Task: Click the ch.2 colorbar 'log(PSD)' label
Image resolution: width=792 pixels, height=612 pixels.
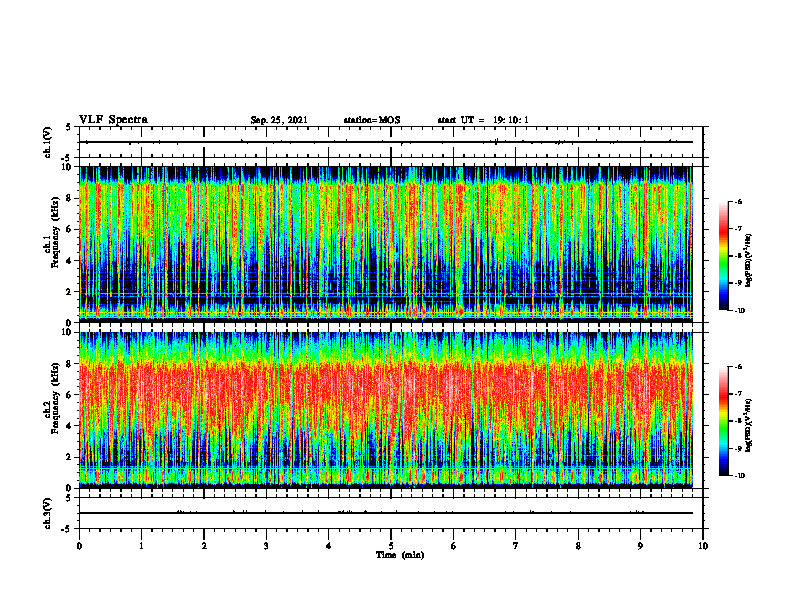Action: [750, 424]
